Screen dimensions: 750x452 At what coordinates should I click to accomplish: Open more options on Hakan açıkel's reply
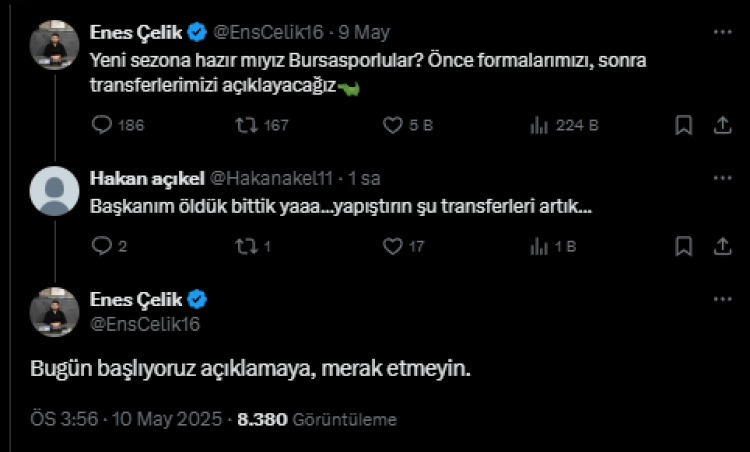722,178
